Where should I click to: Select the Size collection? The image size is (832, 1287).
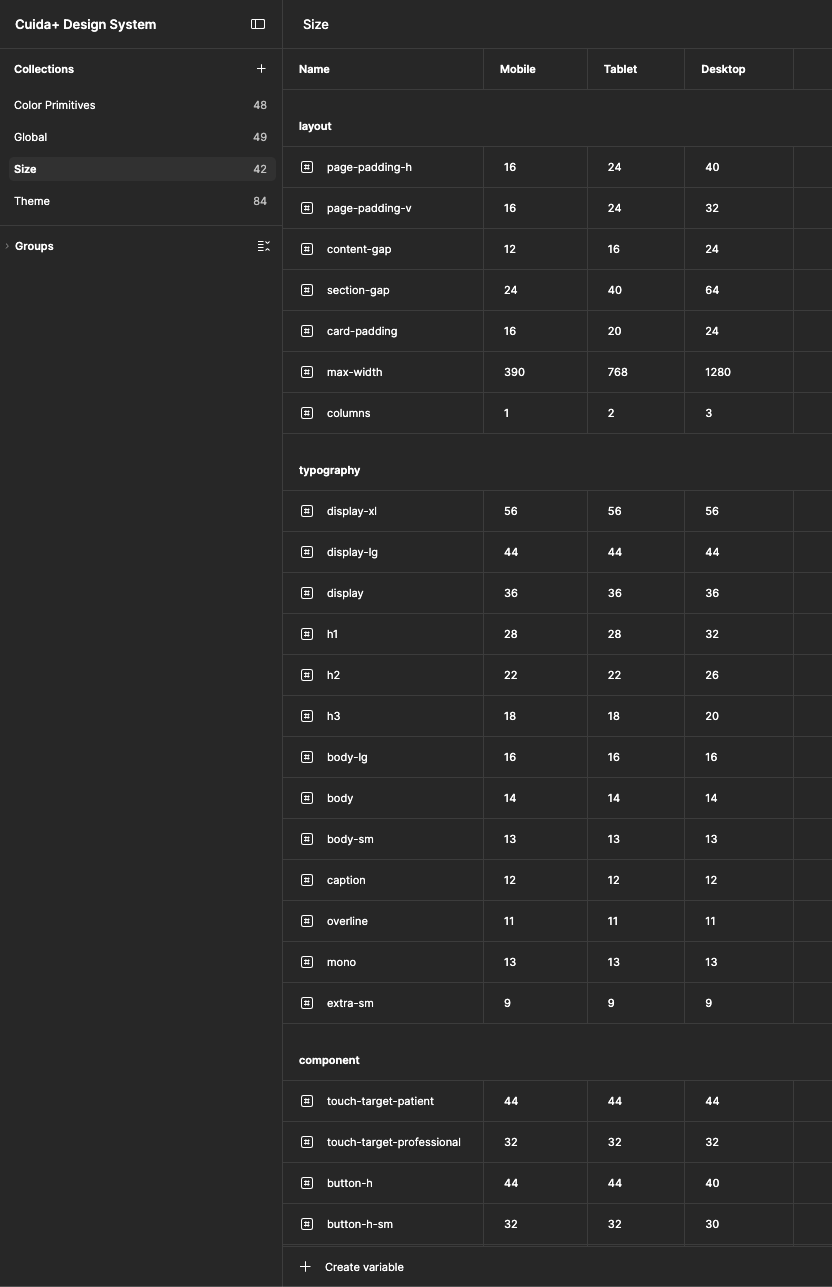click(141, 169)
